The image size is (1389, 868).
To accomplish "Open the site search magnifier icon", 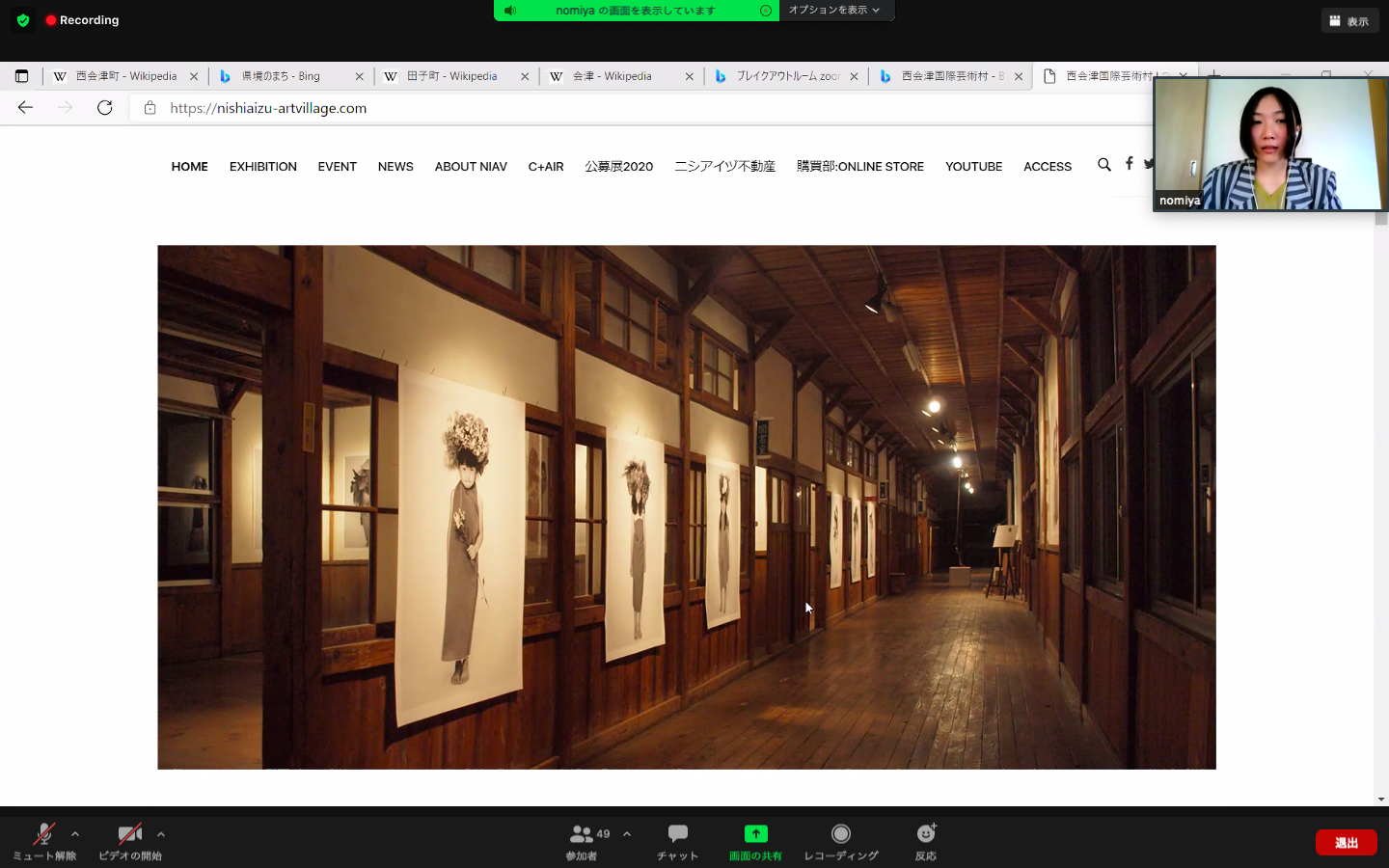I will [1104, 165].
